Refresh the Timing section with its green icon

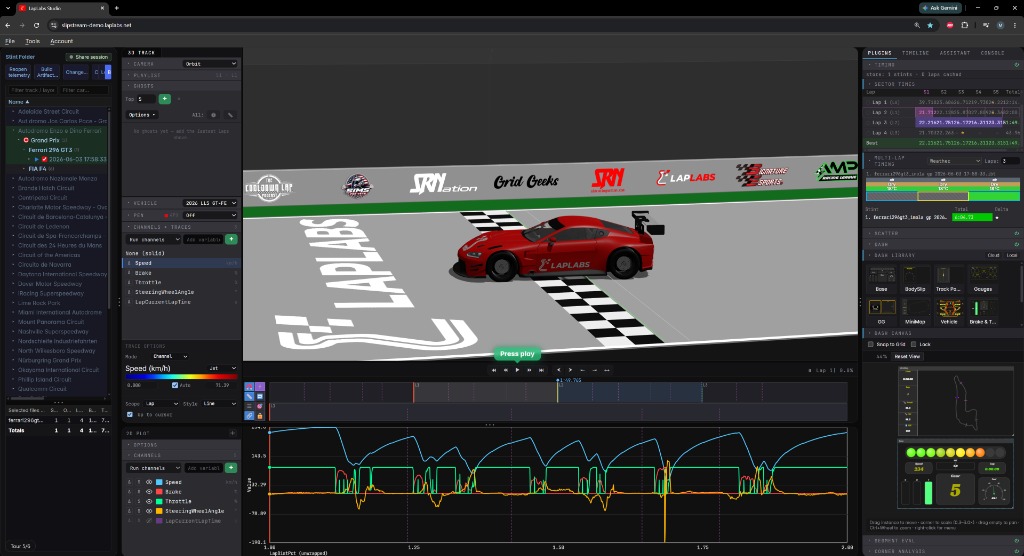(1016, 65)
